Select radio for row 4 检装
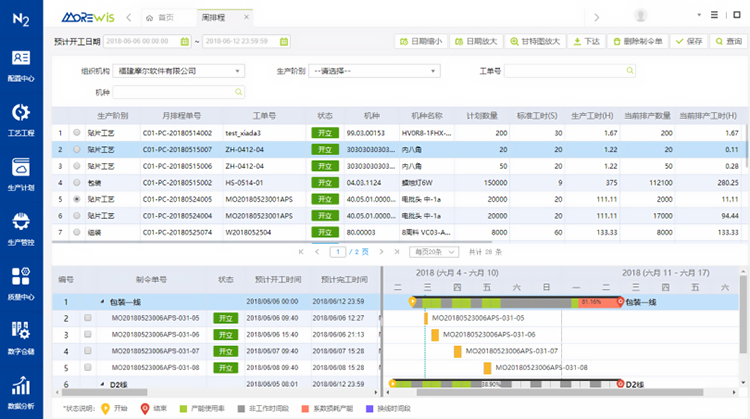This screenshot has width=750, height=419. click(x=76, y=183)
